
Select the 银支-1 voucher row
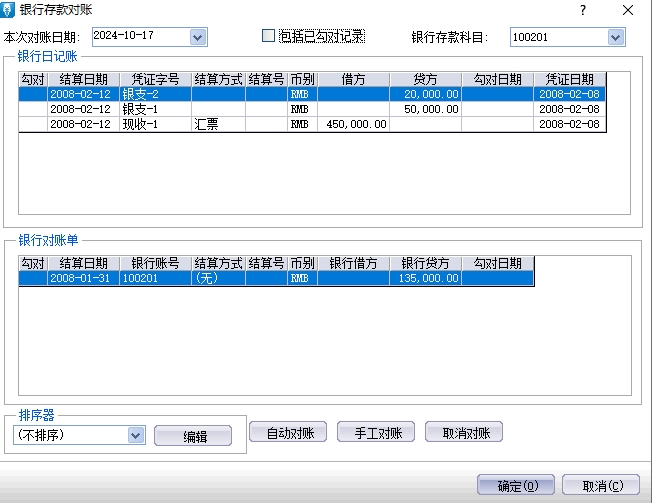(x=312, y=109)
